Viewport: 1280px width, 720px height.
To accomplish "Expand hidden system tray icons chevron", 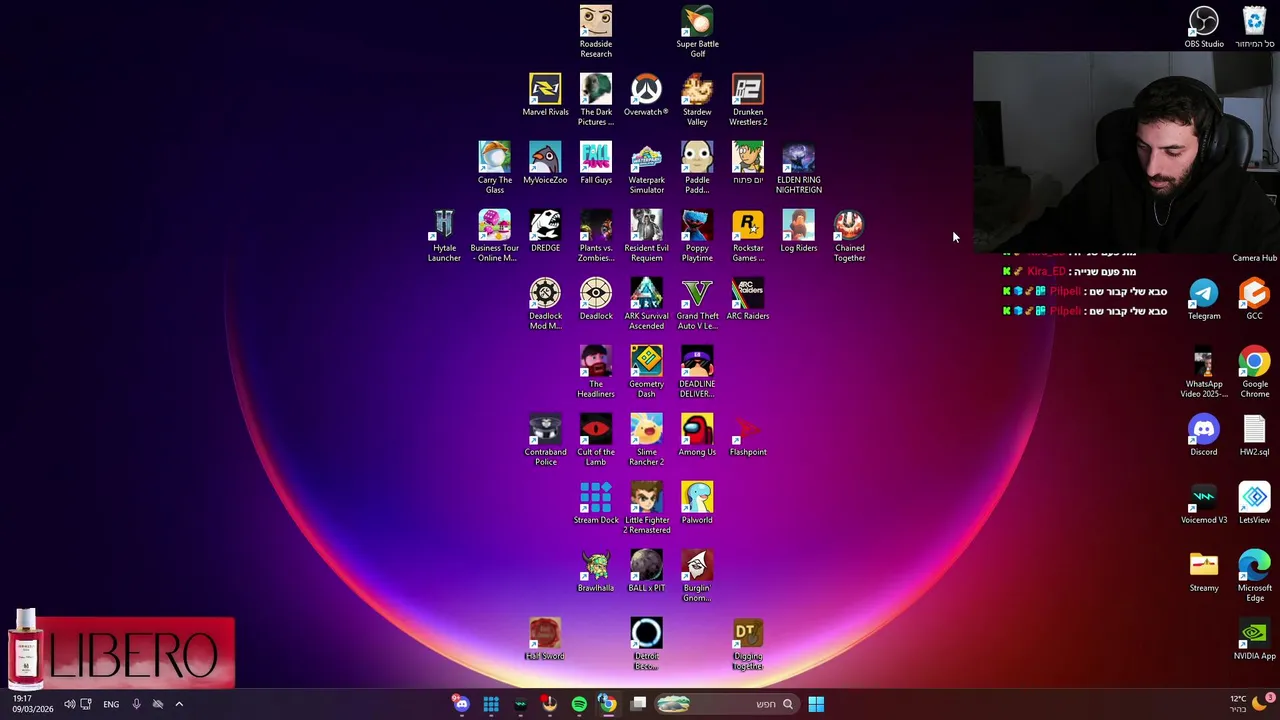I will pos(179,704).
